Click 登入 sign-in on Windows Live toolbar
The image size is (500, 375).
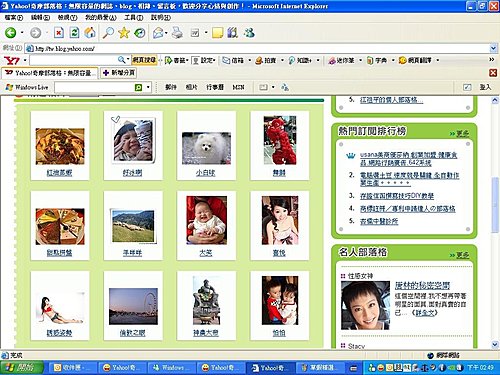coord(485,87)
